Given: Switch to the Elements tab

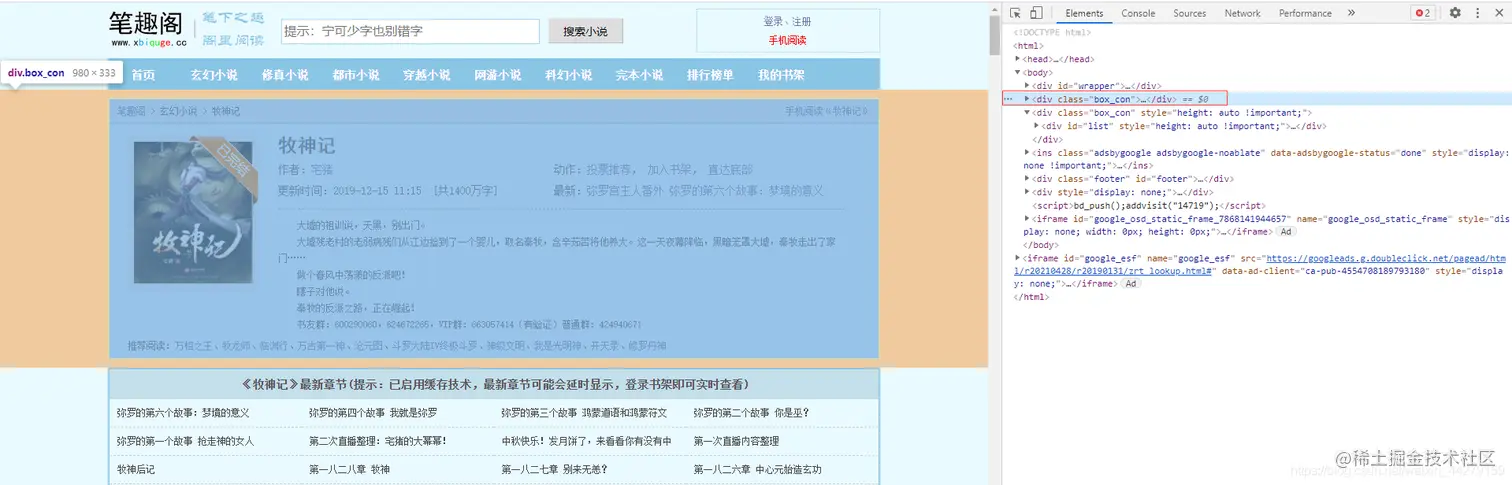Looking at the screenshot, I should point(1084,13).
